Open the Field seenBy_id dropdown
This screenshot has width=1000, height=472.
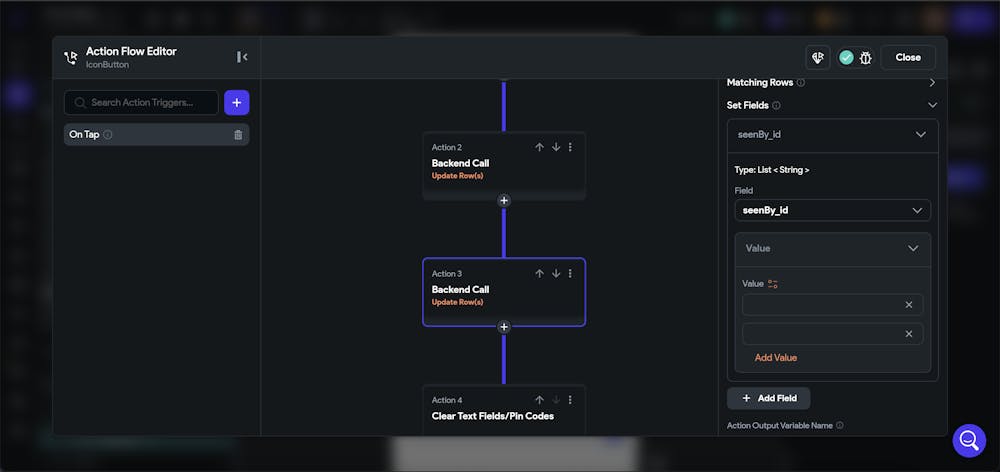(x=833, y=210)
